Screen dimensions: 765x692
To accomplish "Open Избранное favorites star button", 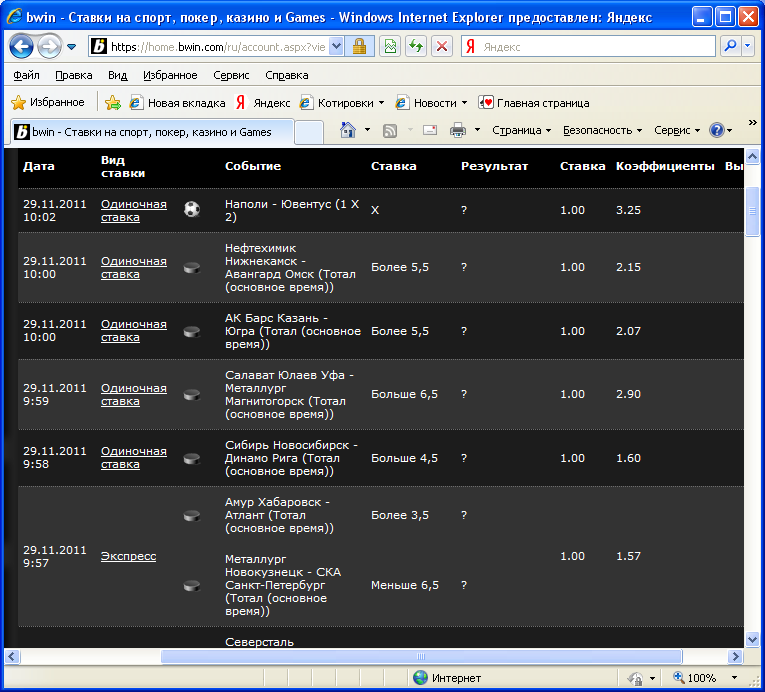I will [x=48, y=102].
